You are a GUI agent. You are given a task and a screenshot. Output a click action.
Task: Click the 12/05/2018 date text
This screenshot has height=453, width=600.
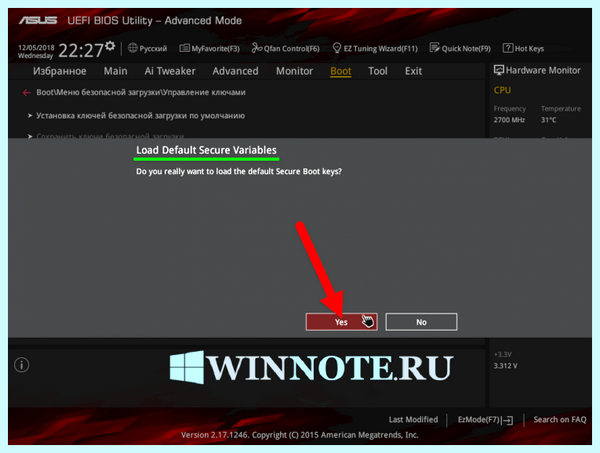pos(36,47)
